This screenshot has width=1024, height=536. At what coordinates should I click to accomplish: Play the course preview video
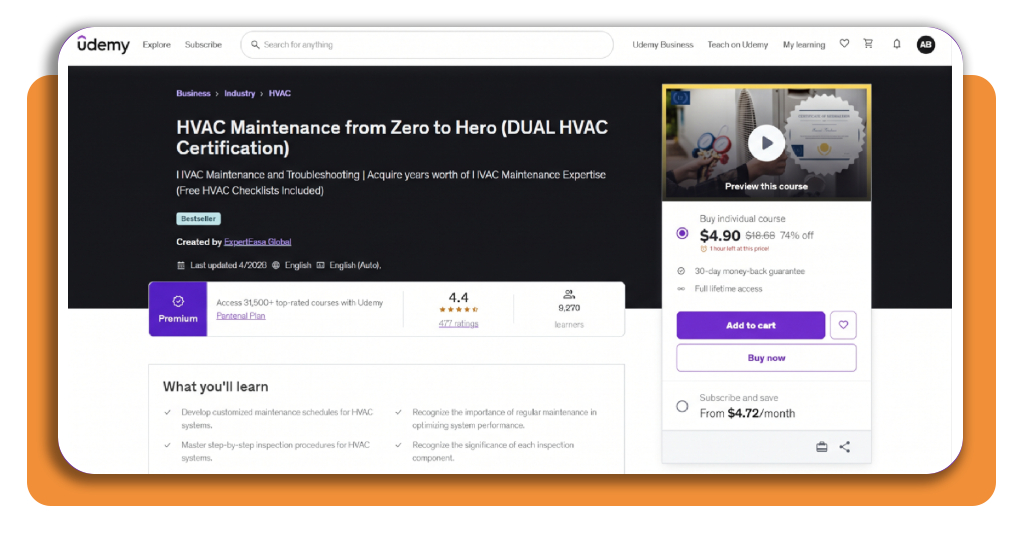[x=766, y=143]
